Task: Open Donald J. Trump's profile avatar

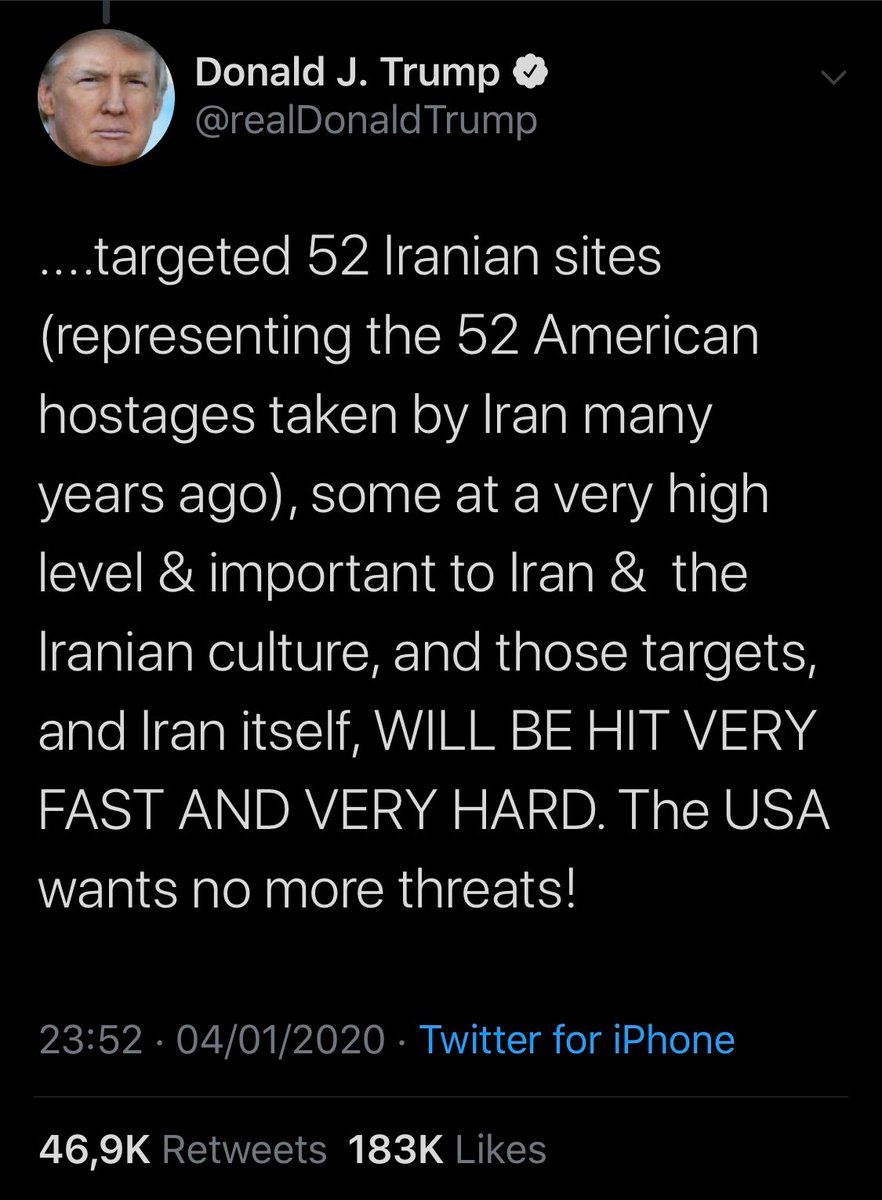Action: point(105,99)
